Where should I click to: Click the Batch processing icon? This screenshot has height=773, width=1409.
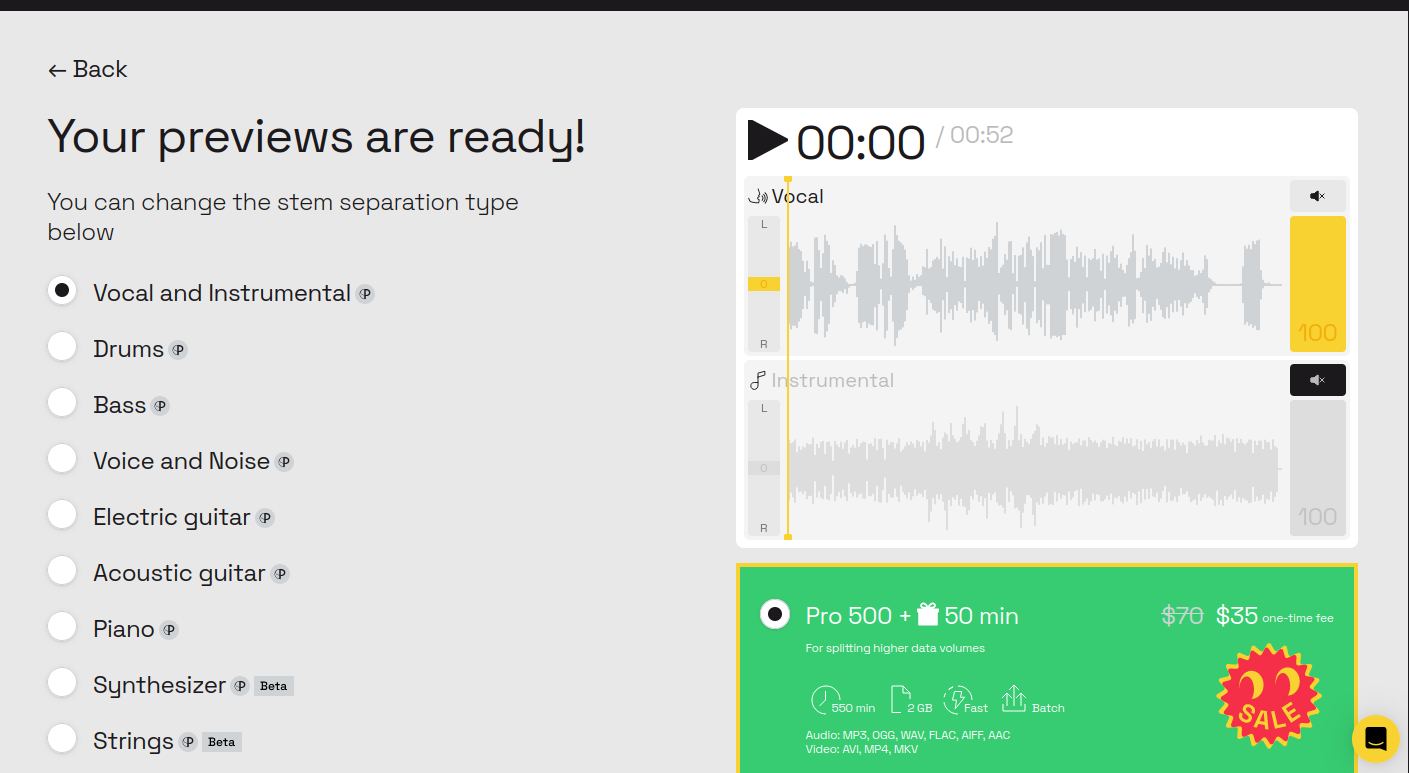click(x=1014, y=698)
